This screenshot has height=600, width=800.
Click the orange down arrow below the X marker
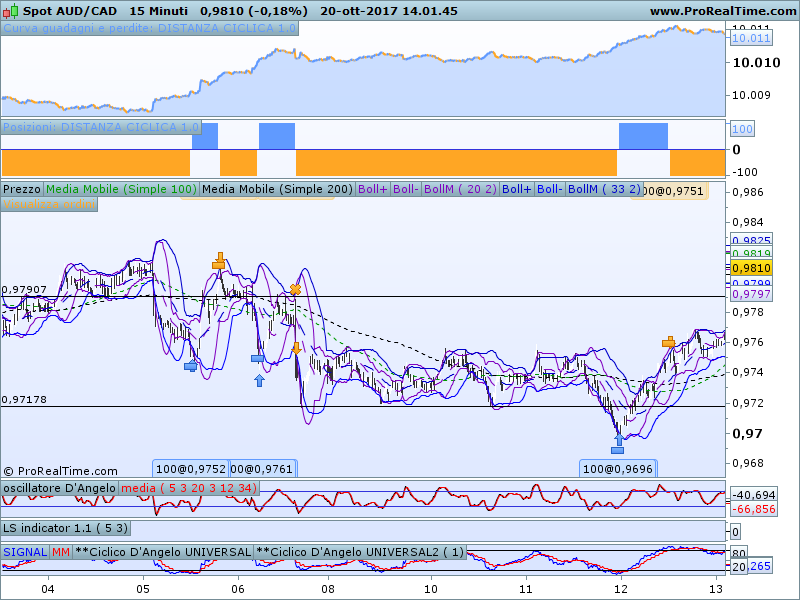296,348
